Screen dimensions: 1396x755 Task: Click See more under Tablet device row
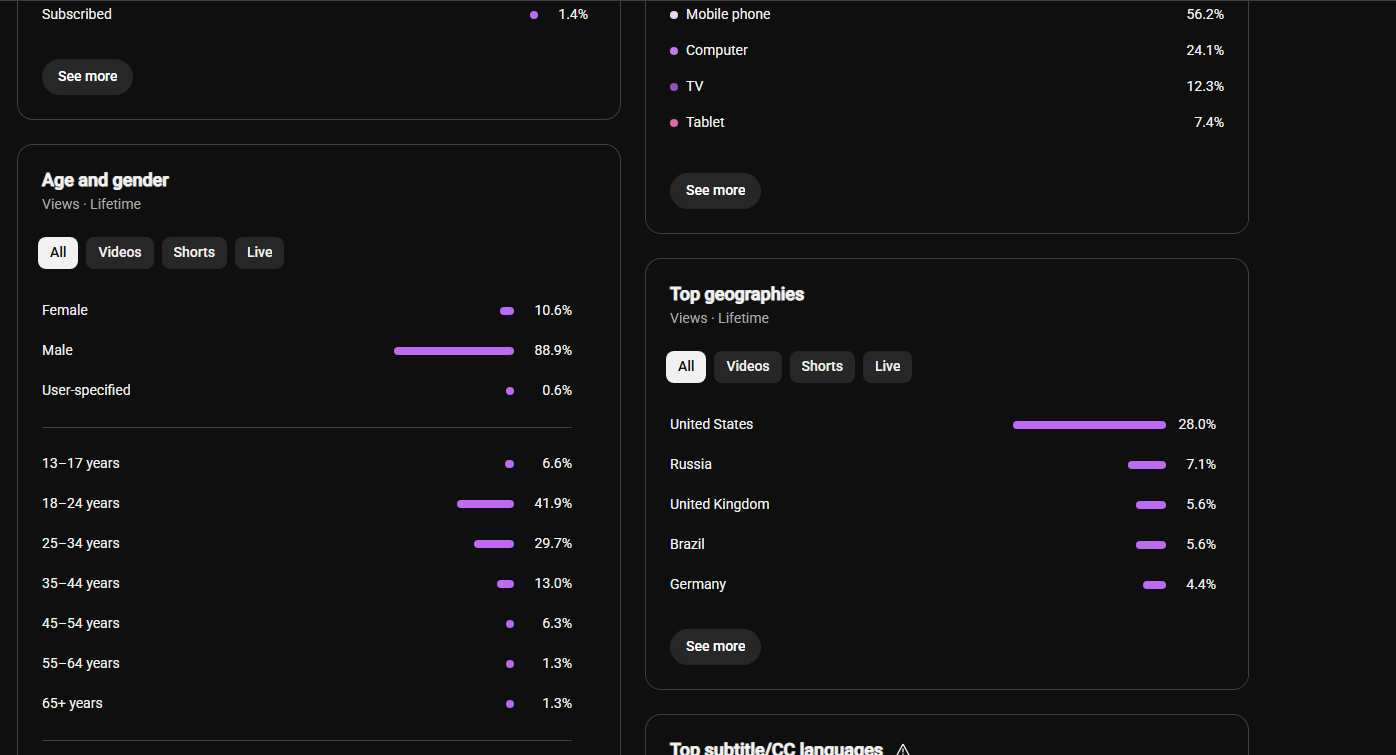(x=715, y=191)
